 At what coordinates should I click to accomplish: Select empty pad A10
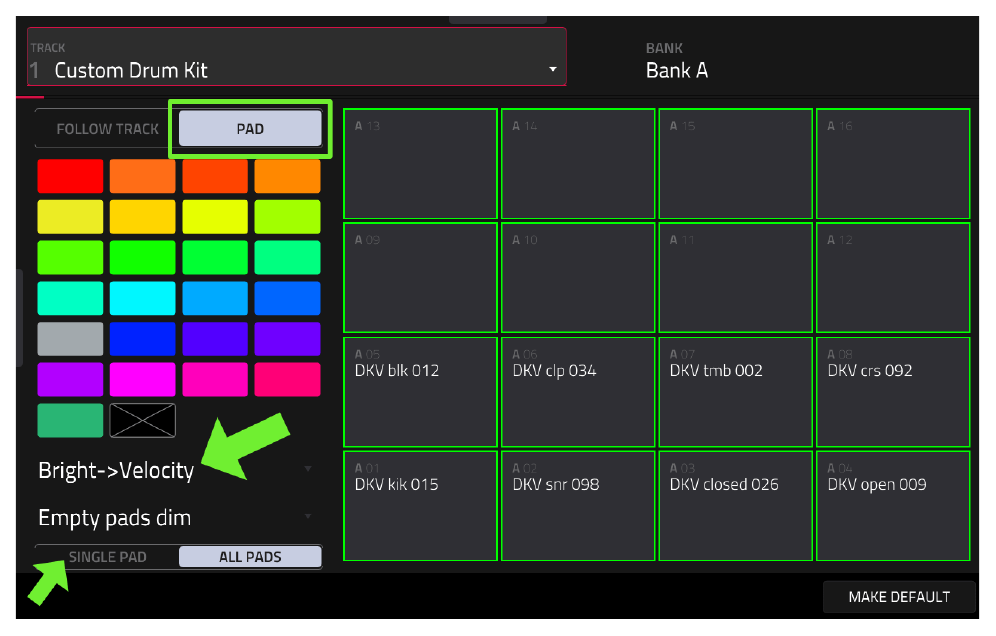(x=578, y=278)
